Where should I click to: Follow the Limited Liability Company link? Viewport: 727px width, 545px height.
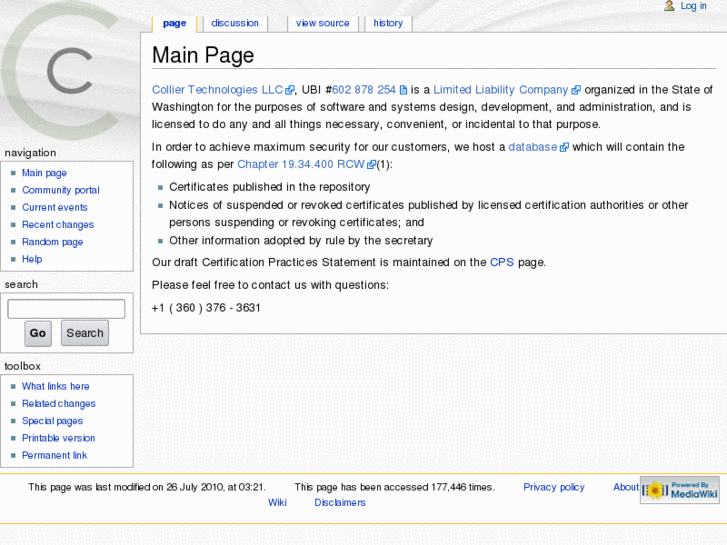(501, 90)
